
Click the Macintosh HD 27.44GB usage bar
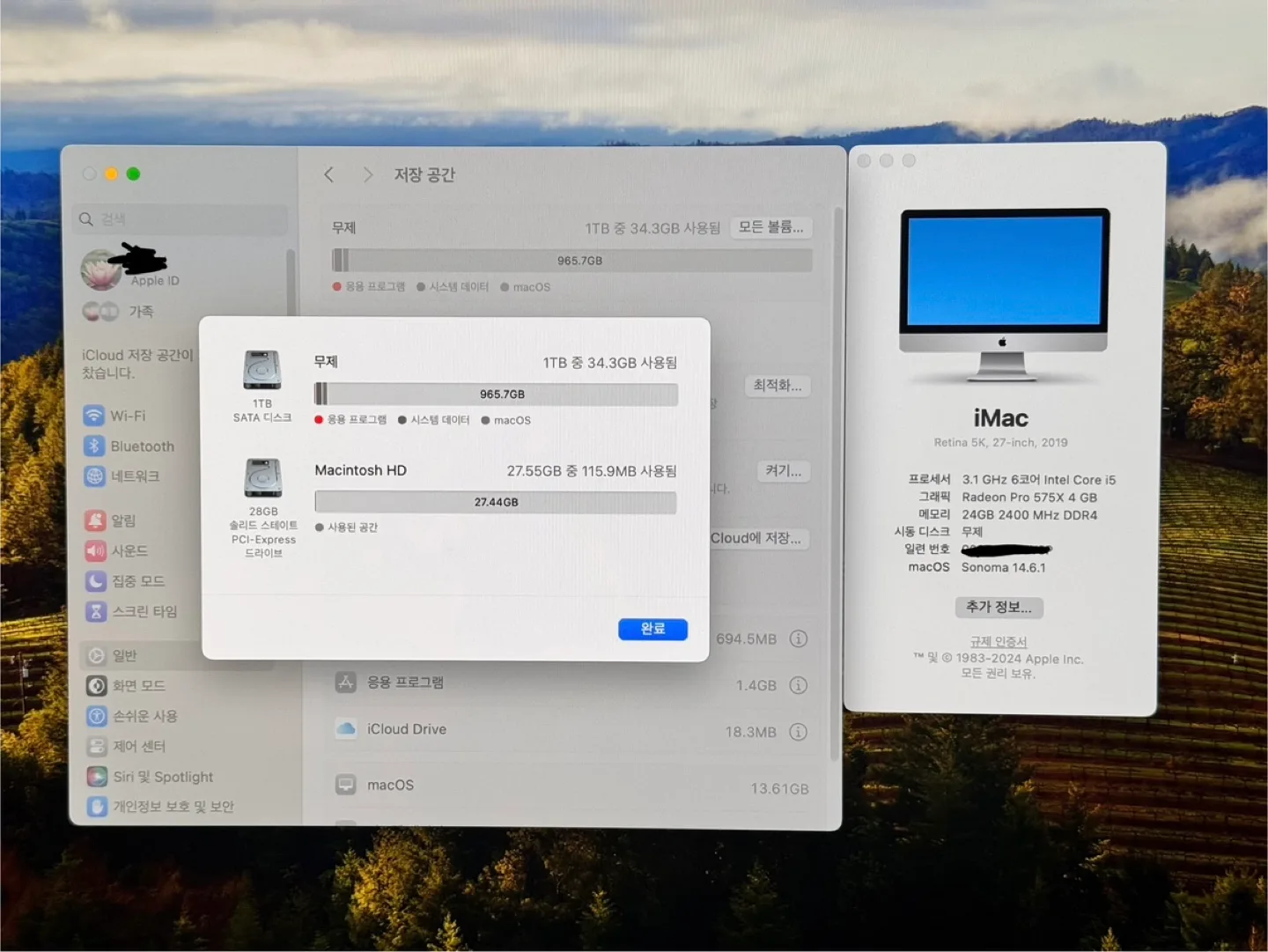[496, 502]
